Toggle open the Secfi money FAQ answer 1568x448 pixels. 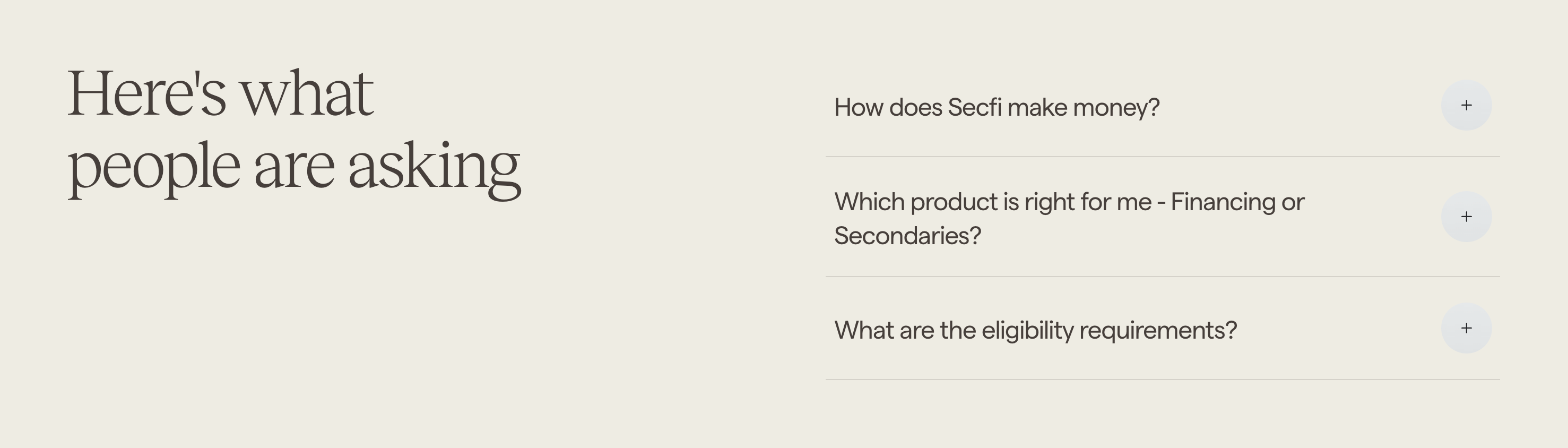point(1466,105)
